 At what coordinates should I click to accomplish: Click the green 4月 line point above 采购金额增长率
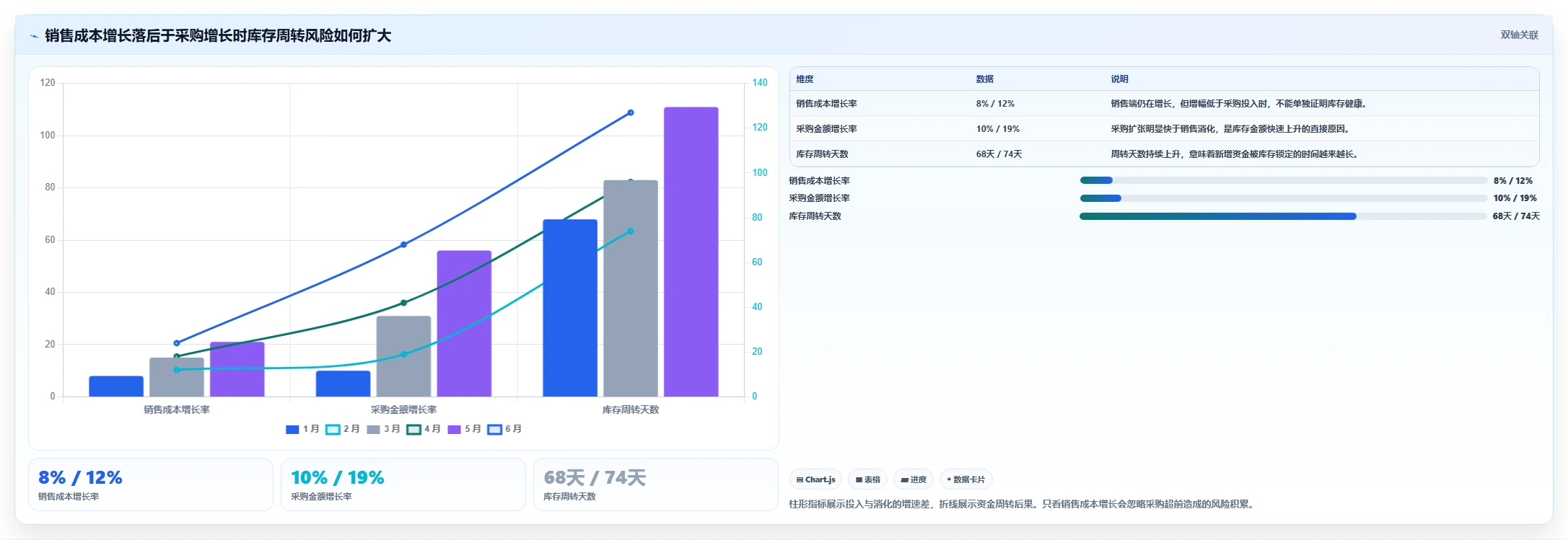click(403, 303)
